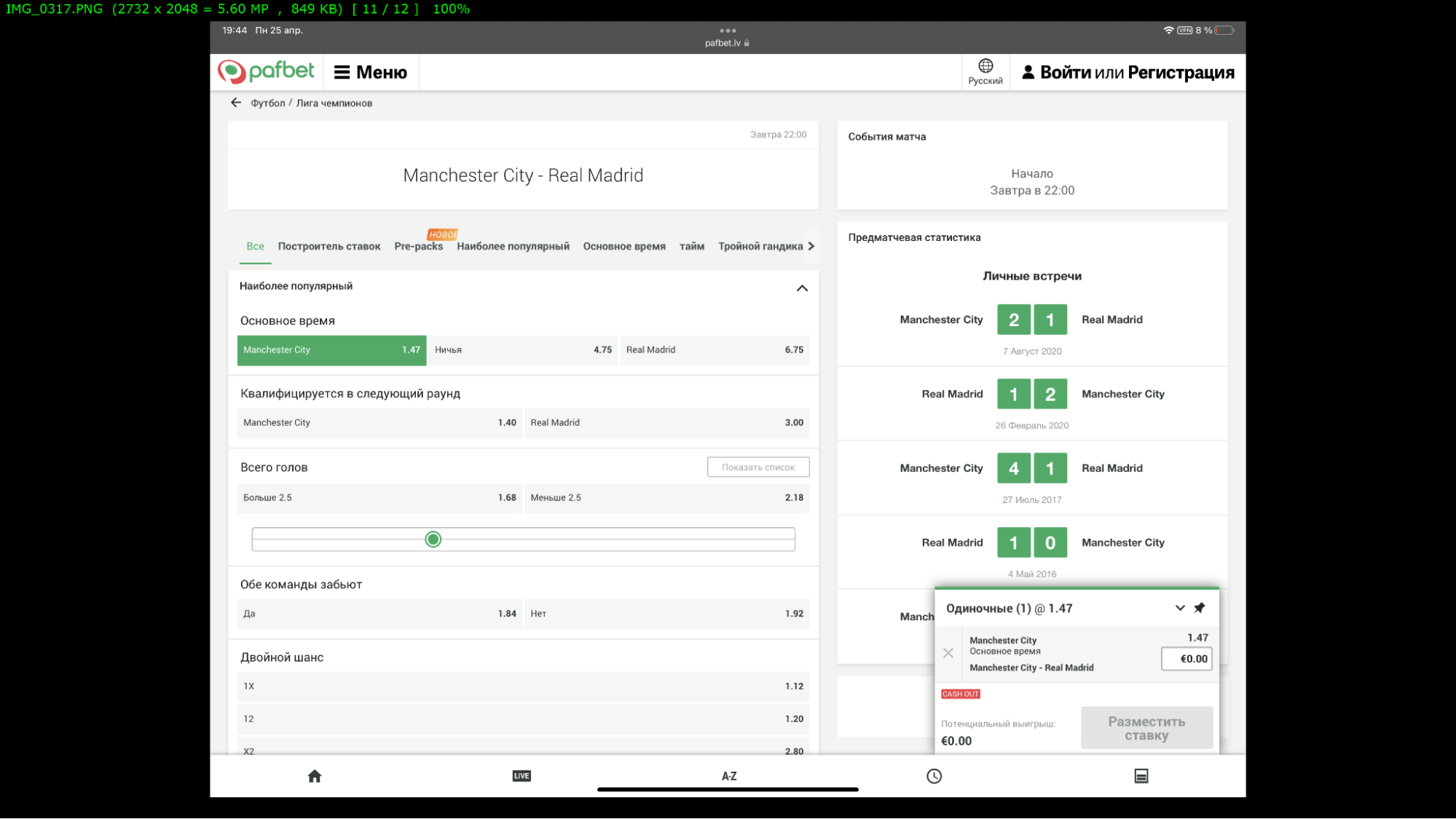This screenshot has height=819, width=1456.
Task: Switch to the Построитель ставок tab
Action: [329, 246]
